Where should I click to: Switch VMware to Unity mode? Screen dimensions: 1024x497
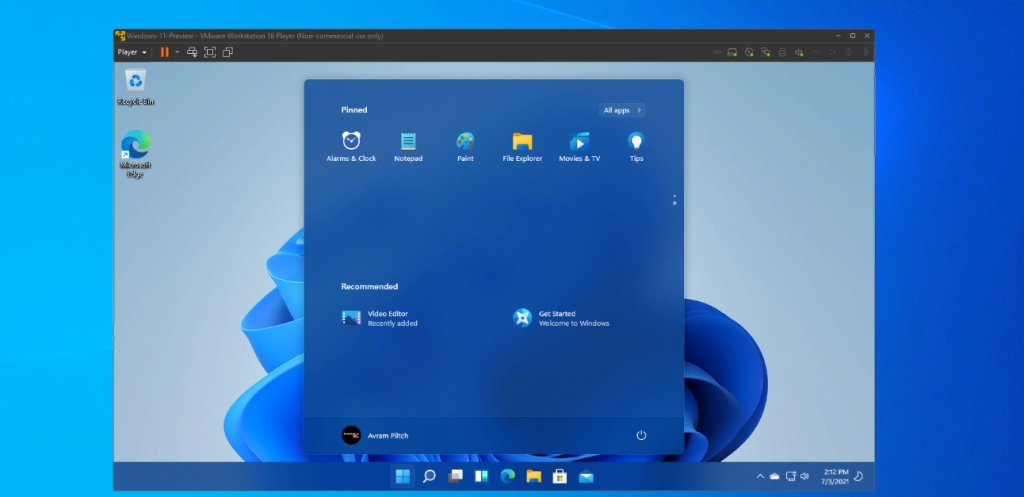point(227,52)
